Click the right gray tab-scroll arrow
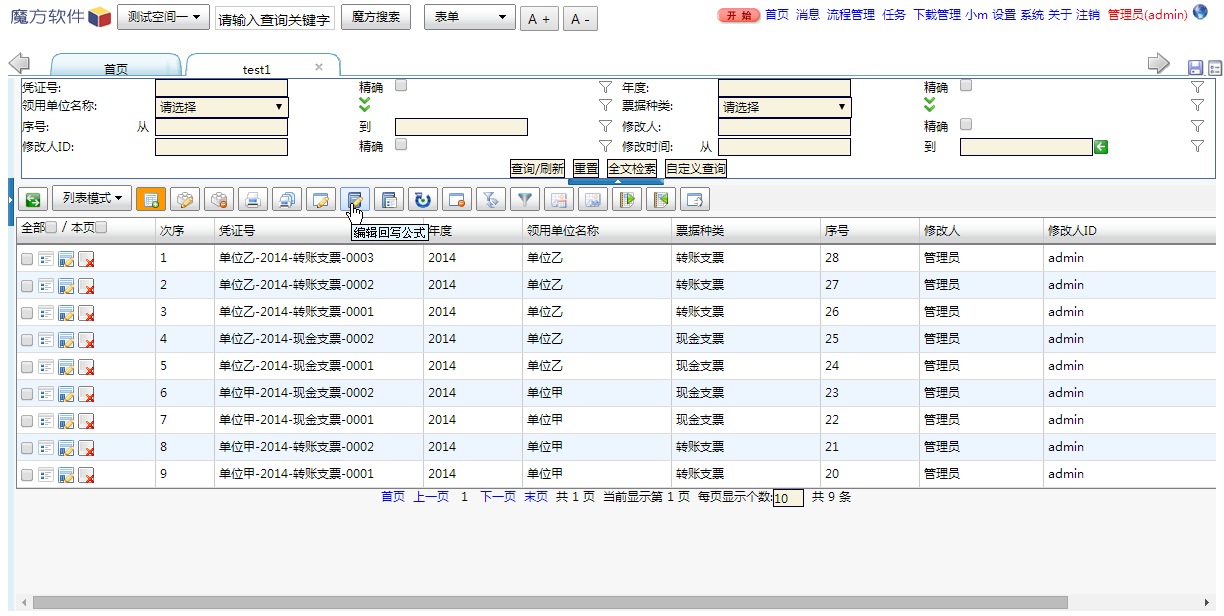The width and height of the screenshot is (1224, 616). (x=1159, y=63)
